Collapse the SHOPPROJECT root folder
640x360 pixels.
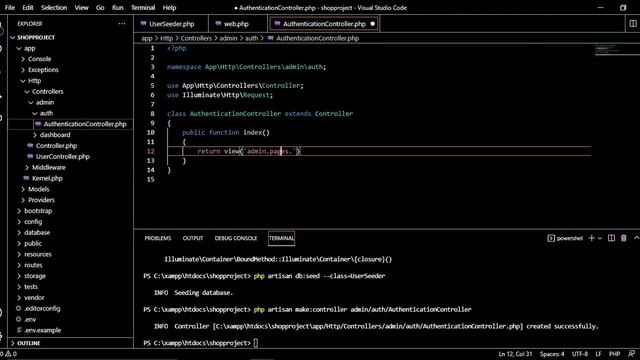pyautogui.click(x=13, y=38)
